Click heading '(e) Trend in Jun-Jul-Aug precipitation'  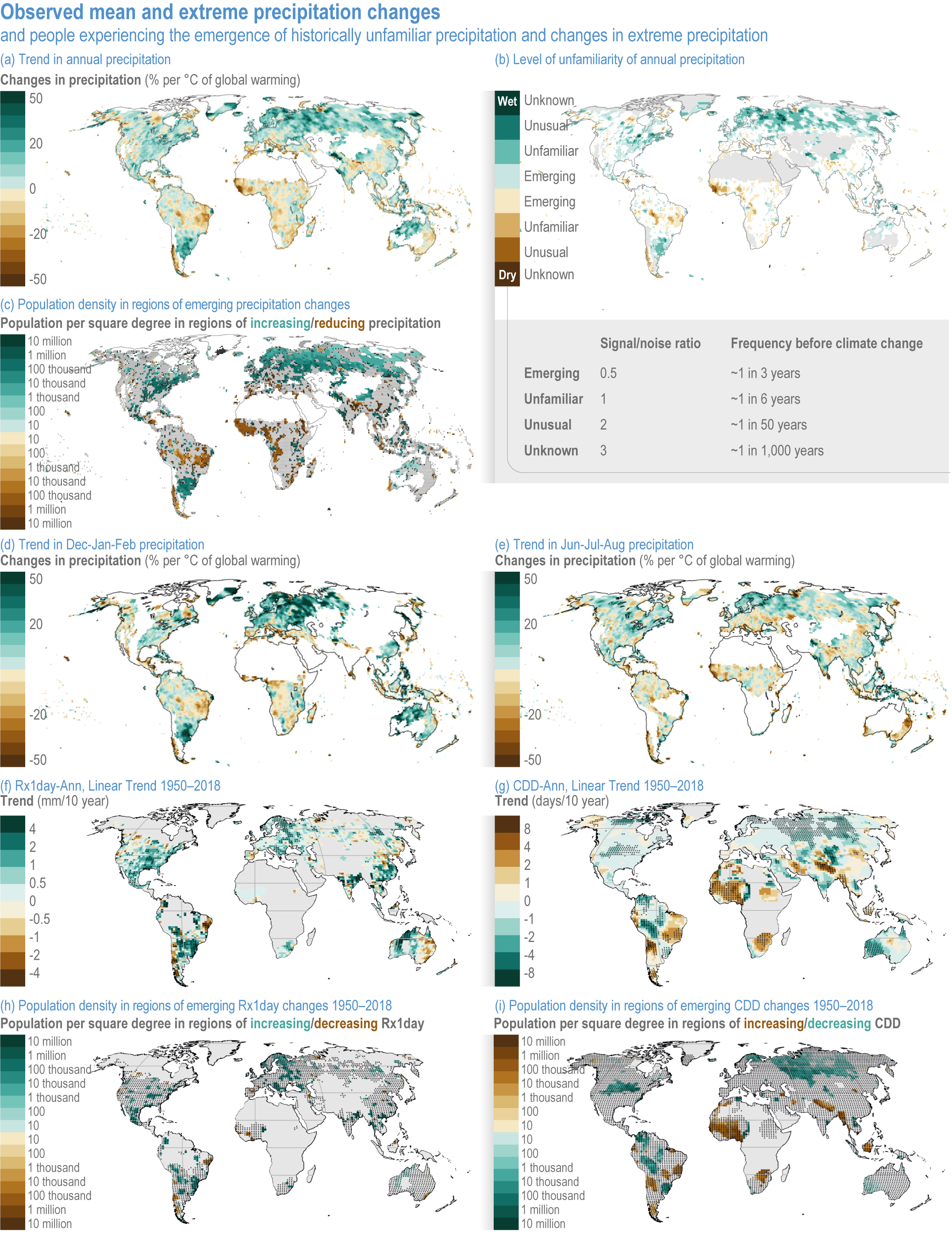tap(594, 544)
